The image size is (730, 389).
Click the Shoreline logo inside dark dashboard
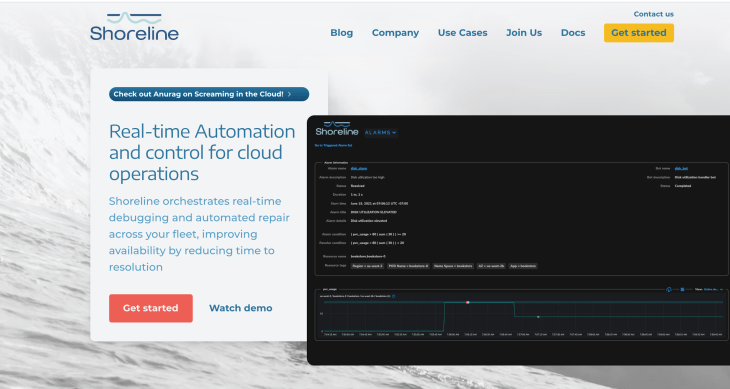click(337, 129)
